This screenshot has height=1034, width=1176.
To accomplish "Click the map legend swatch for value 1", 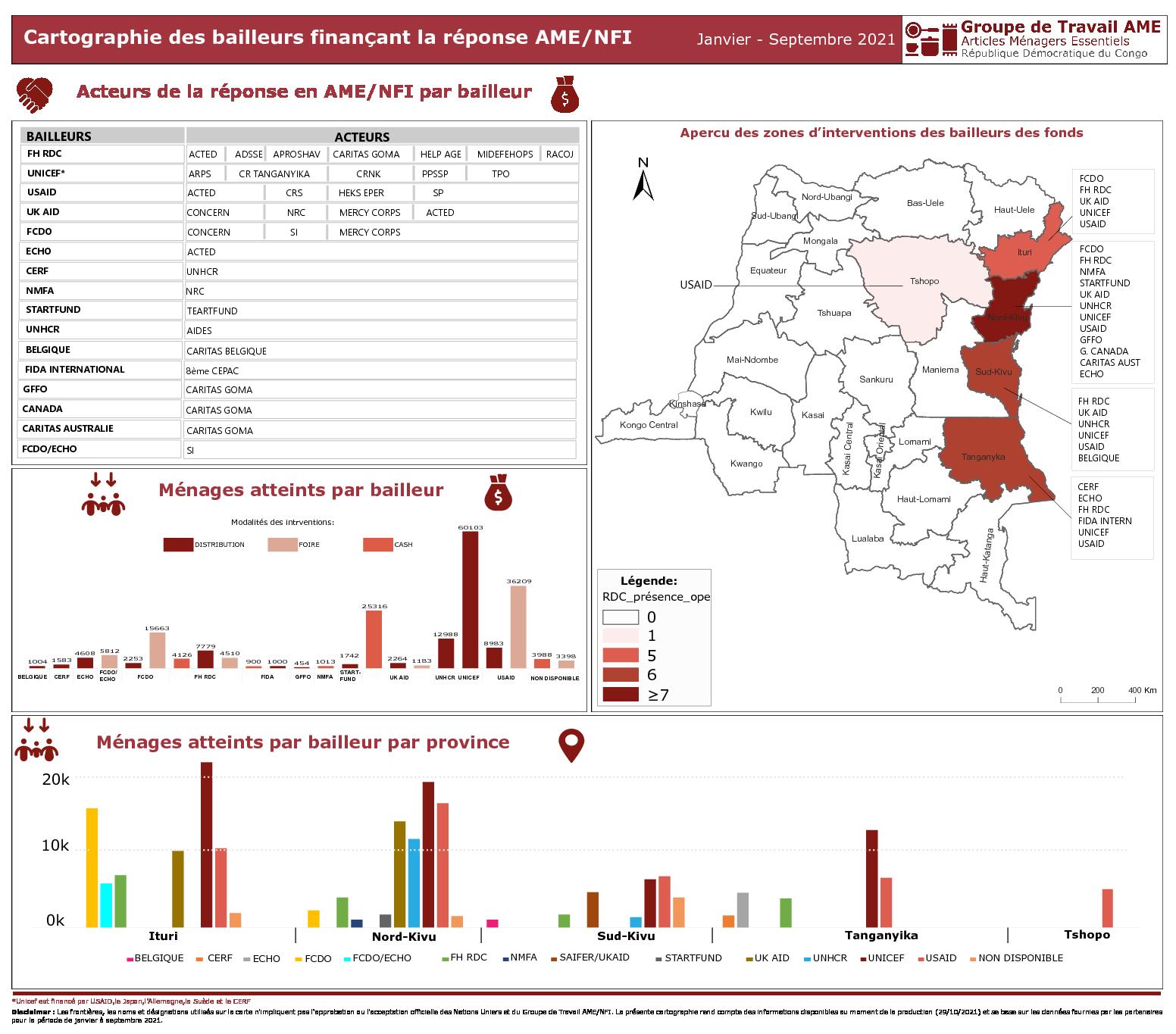I will [621, 636].
